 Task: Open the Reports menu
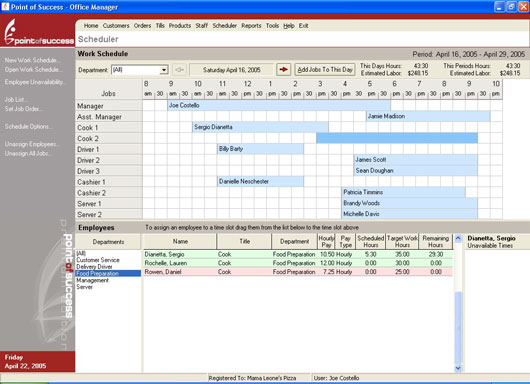pyautogui.click(x=251, y=26)
